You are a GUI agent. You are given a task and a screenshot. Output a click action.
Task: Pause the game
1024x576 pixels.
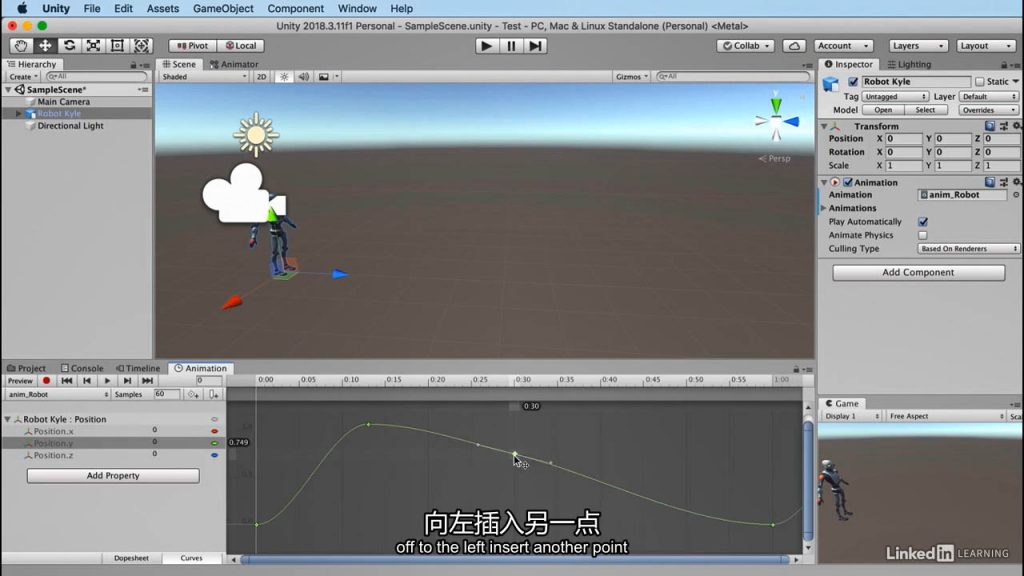[x=511, y=46]
